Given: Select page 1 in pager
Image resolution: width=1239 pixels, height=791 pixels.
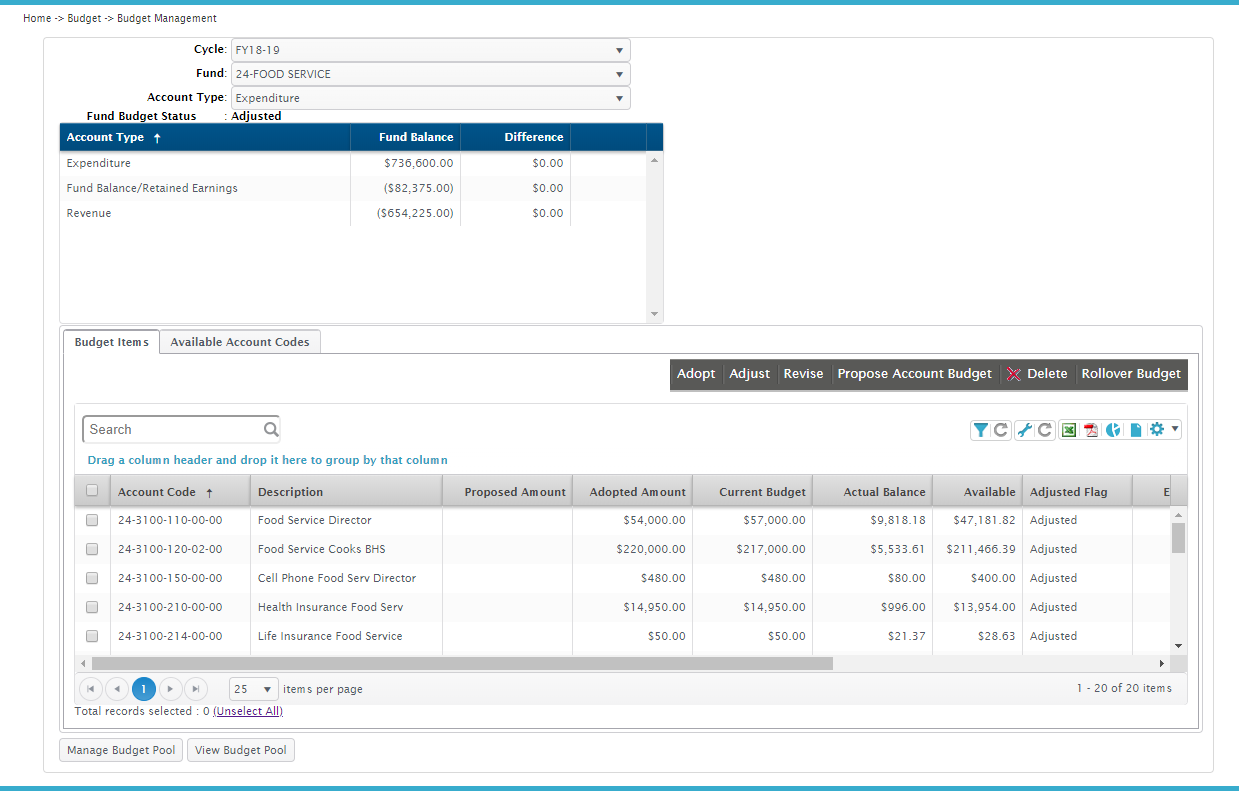Looking at the screenshot, I should pyautogui.click(x=144, y=689).
